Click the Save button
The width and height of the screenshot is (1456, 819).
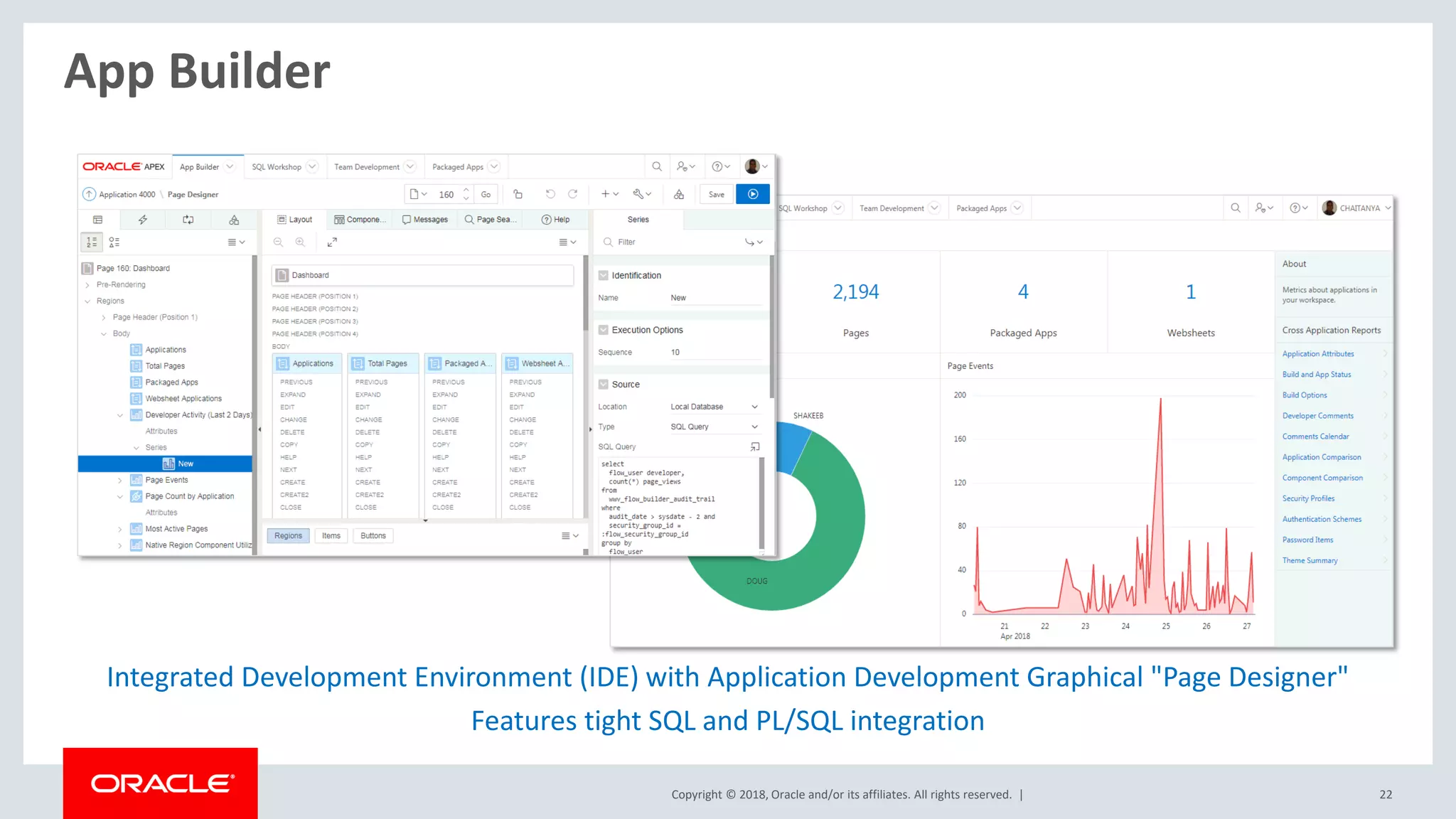pyautogui.click(x=717, y=194)
